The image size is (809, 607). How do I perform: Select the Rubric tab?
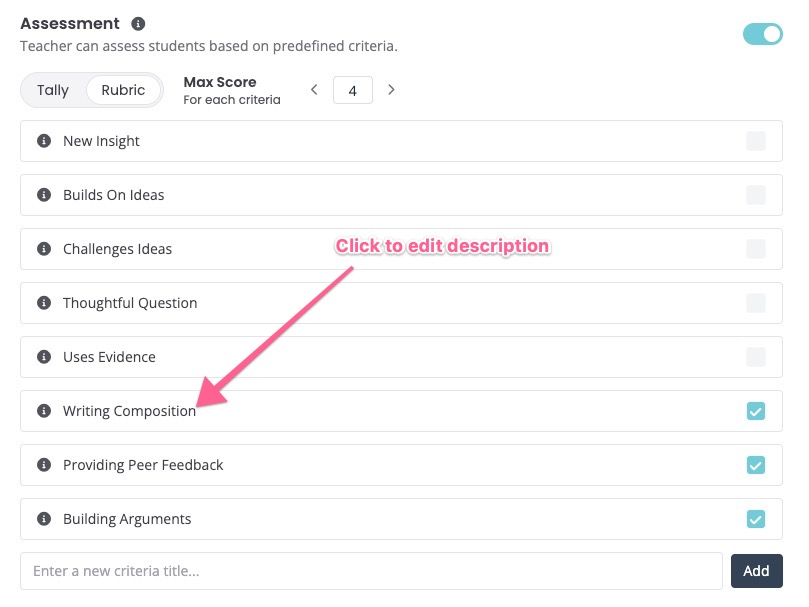(123, 90)
